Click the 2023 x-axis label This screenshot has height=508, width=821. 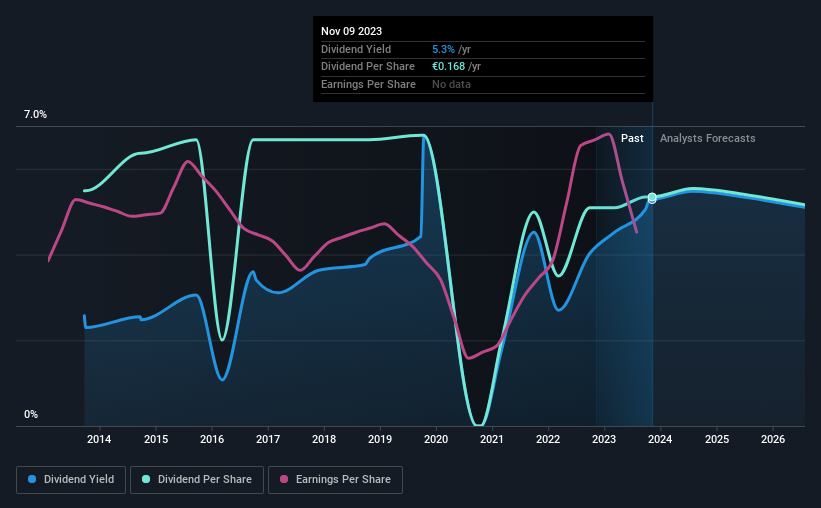[604, 439]
